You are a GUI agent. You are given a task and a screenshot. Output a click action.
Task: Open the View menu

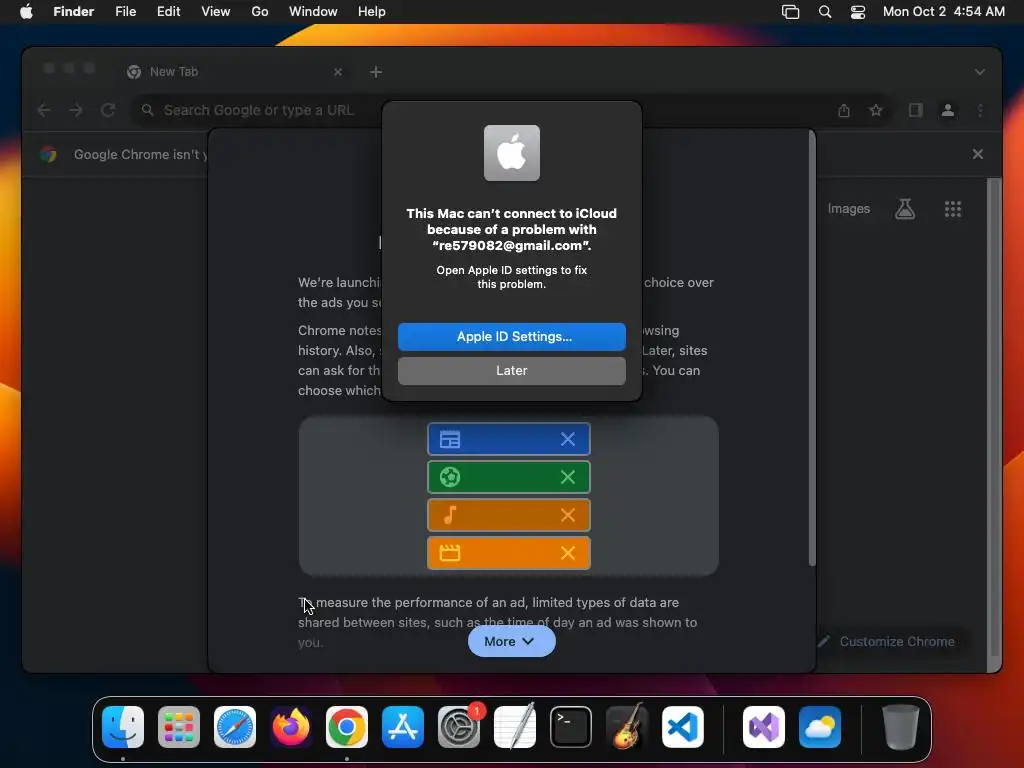[x=216, y=12]
